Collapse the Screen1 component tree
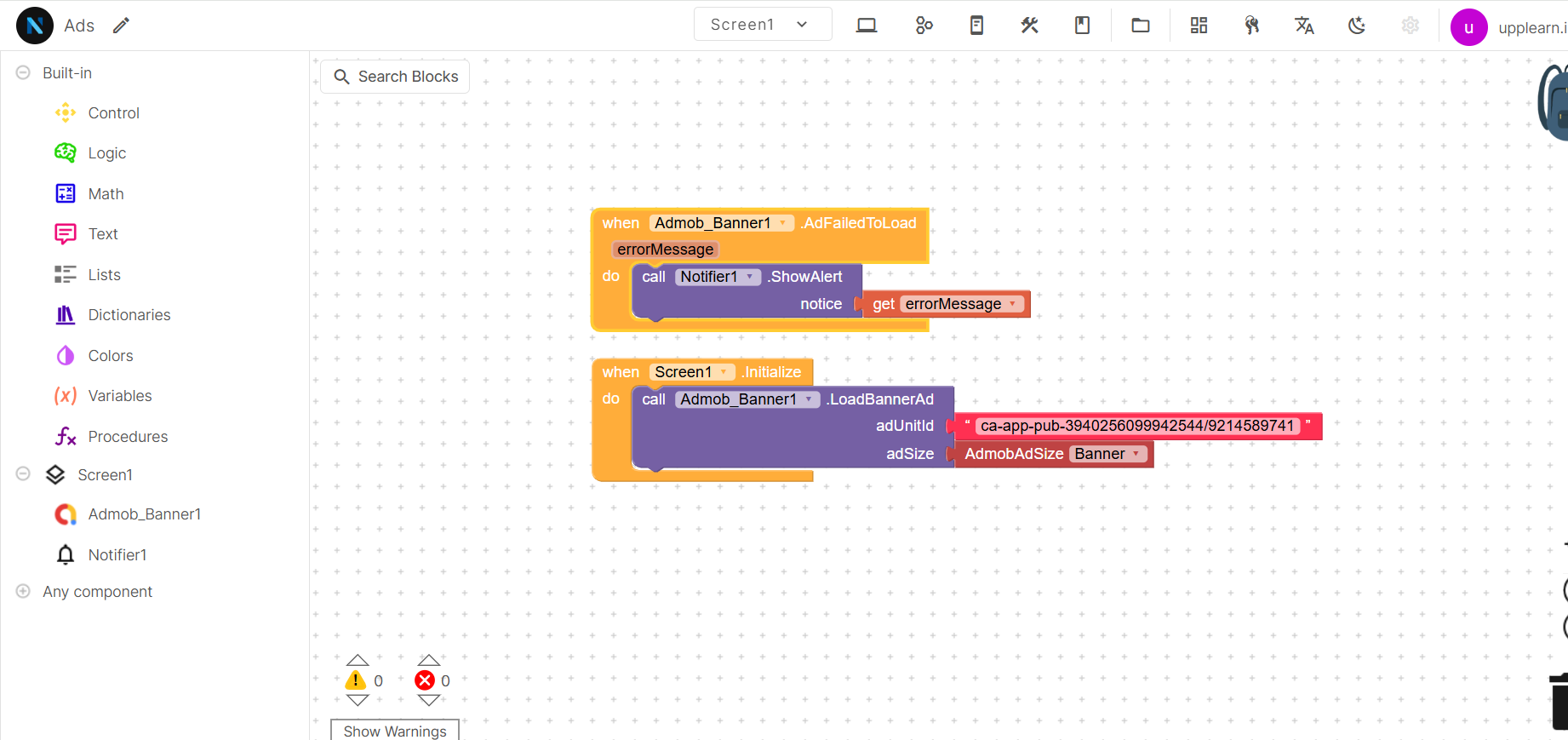The width and height of the screenshot is (1568, 740). click(23, 473)
